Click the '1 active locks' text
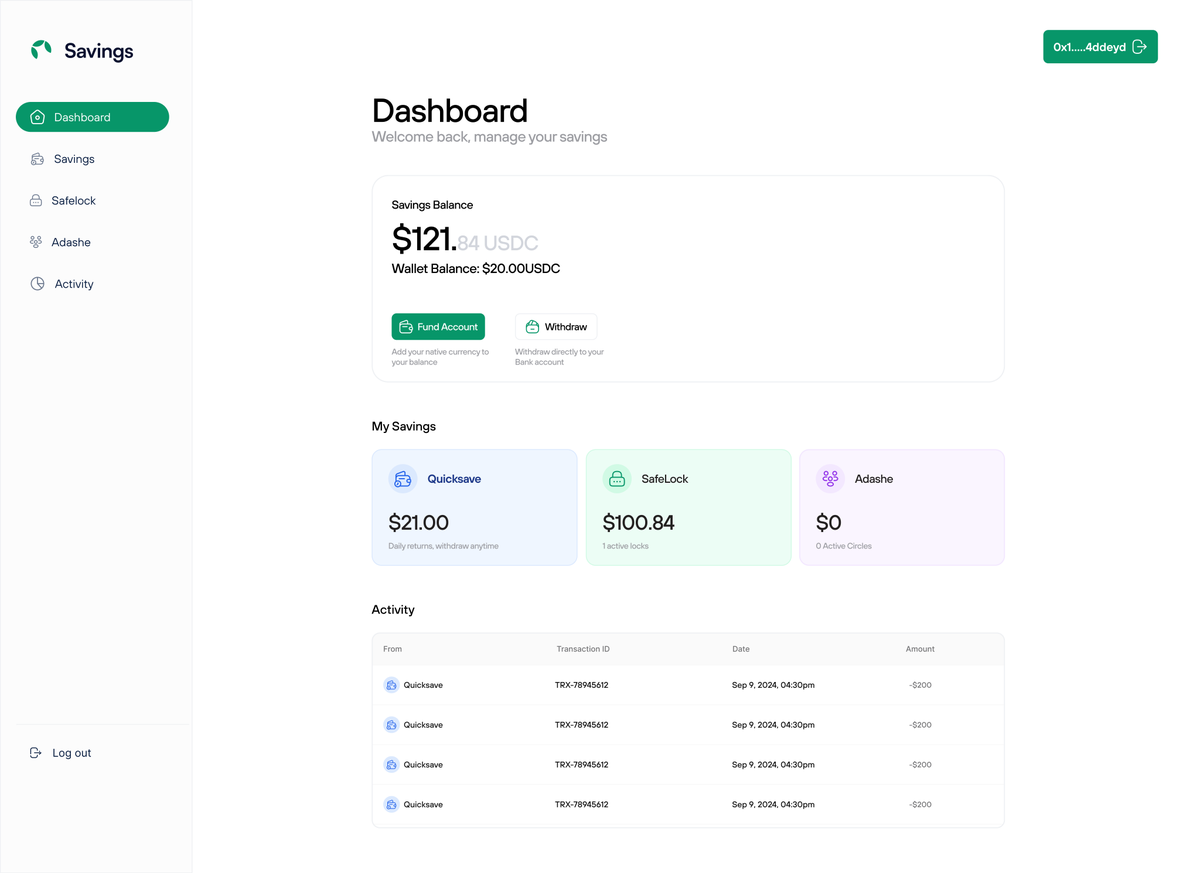Screen dimensions: 1200x873 (626, 546)
